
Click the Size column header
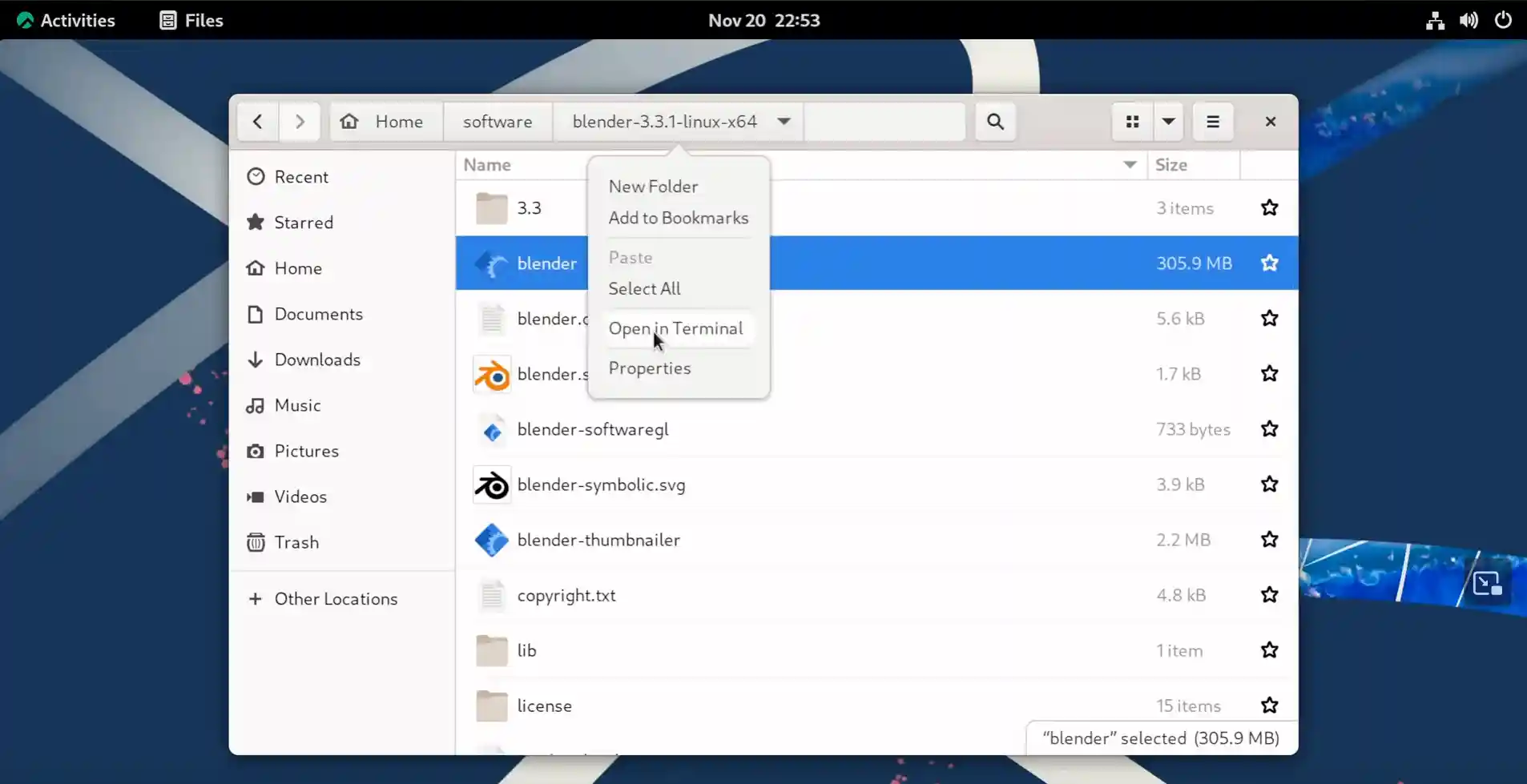[1171, 165]
